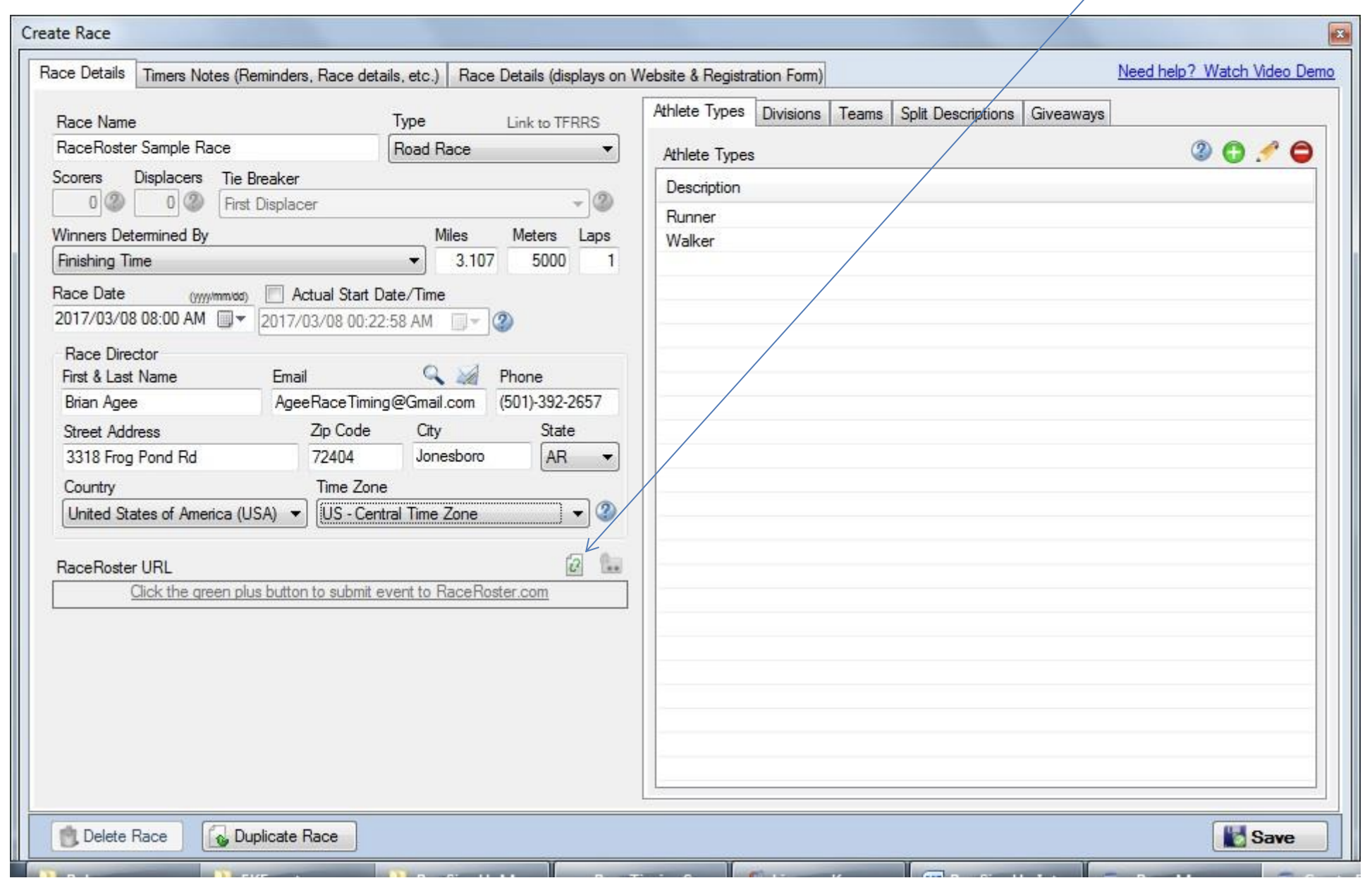Switch to the Divisions tab

pyautogui.click(x=790, y=114)
